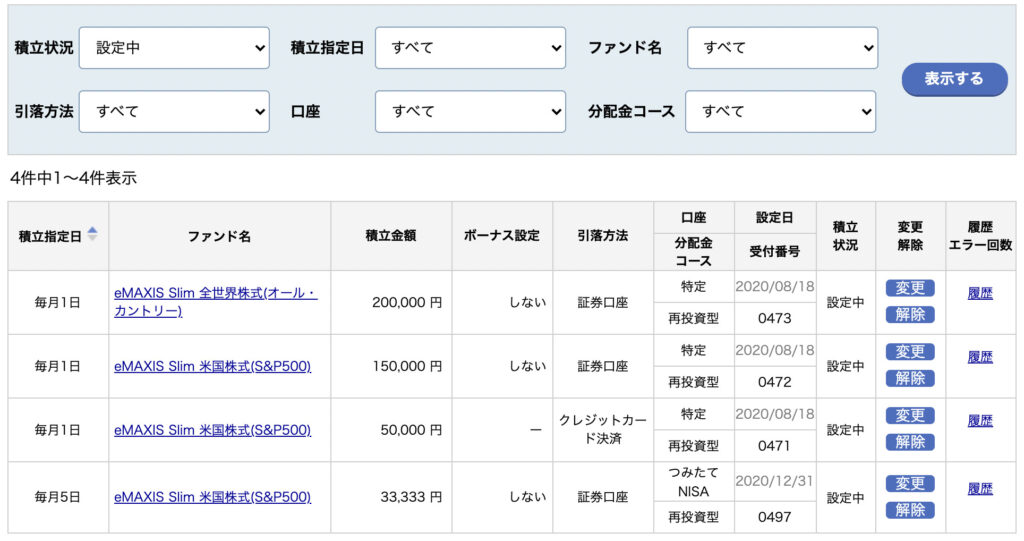Select the 33,333 円 amount cell

click(391, 497)
